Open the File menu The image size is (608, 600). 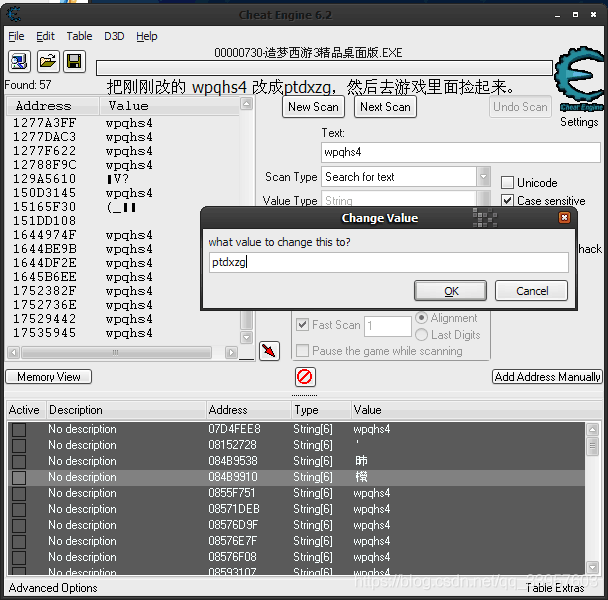click(16, 36)
